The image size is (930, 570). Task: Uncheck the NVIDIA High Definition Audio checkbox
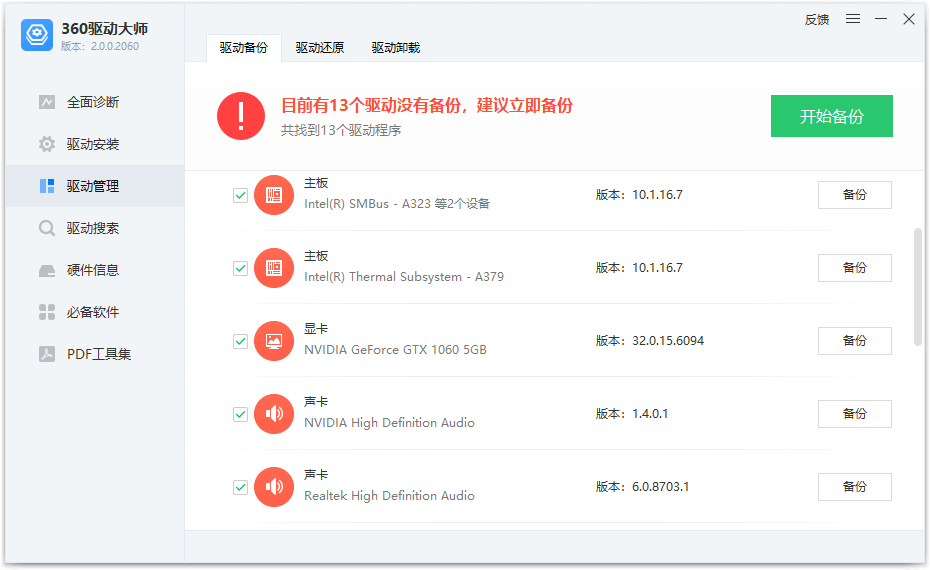coord(240,414)
